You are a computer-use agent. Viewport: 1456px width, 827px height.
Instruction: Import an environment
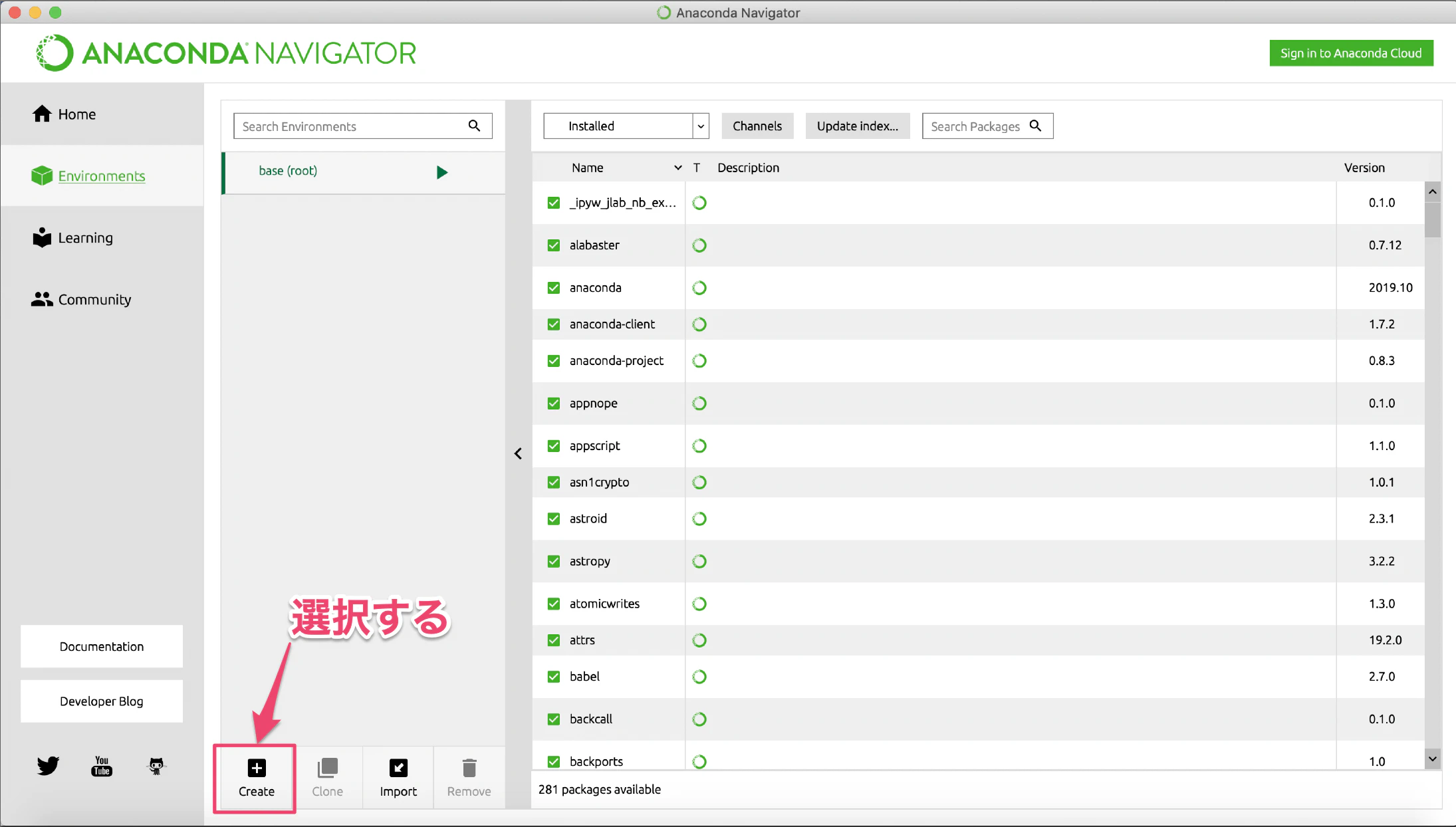(x=398, y=778)
